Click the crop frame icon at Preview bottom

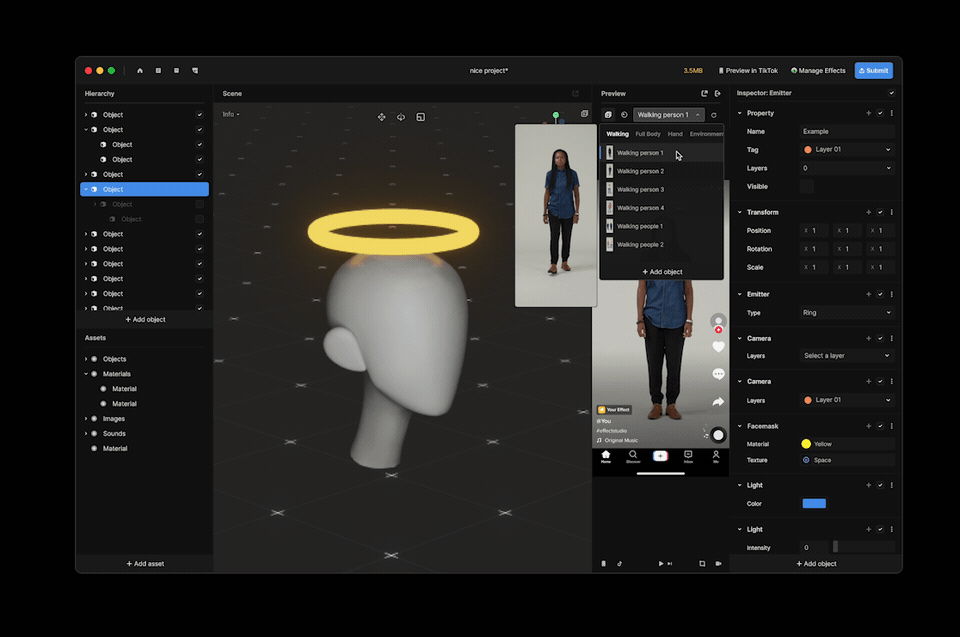click(702, 564)
